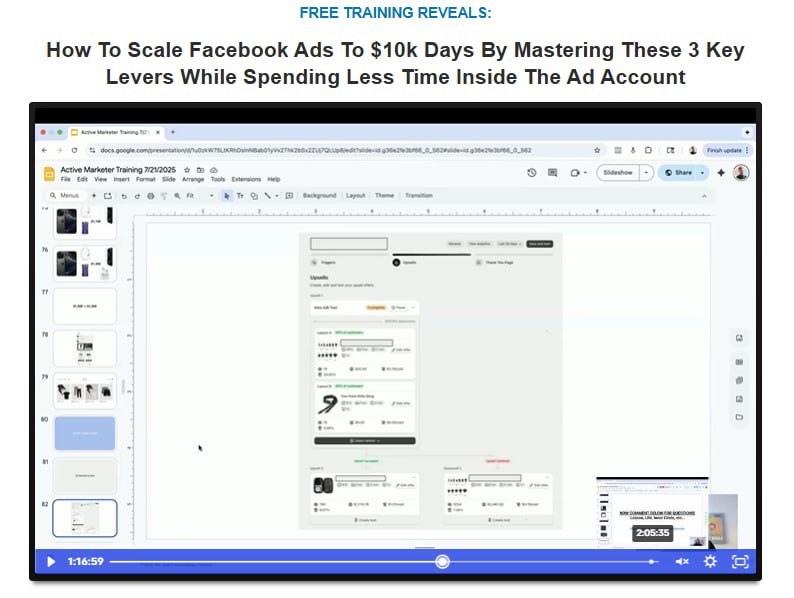Click the Google Slides home logo
Screen dimensions: 794x598
click(x=49, y=174)
